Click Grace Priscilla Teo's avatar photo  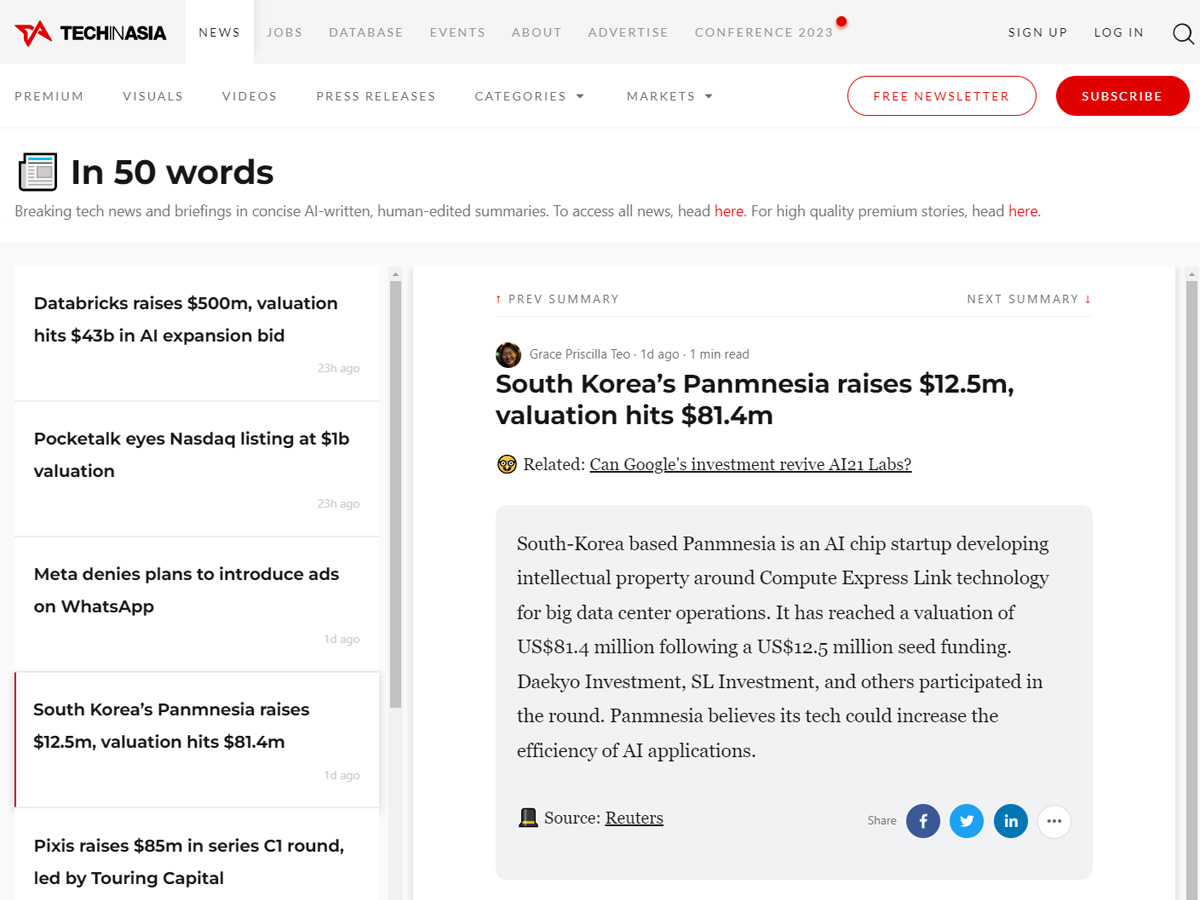[508, 354]
